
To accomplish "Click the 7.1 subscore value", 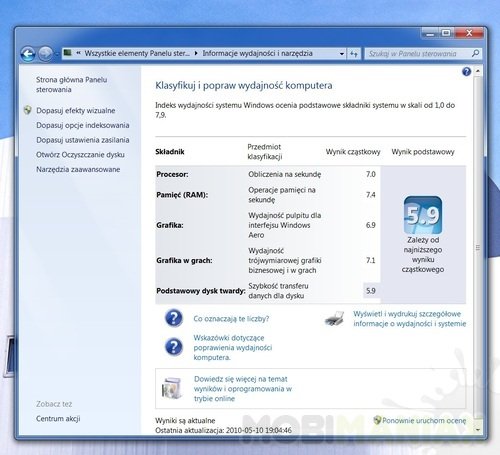I will (x=371, y=260).
